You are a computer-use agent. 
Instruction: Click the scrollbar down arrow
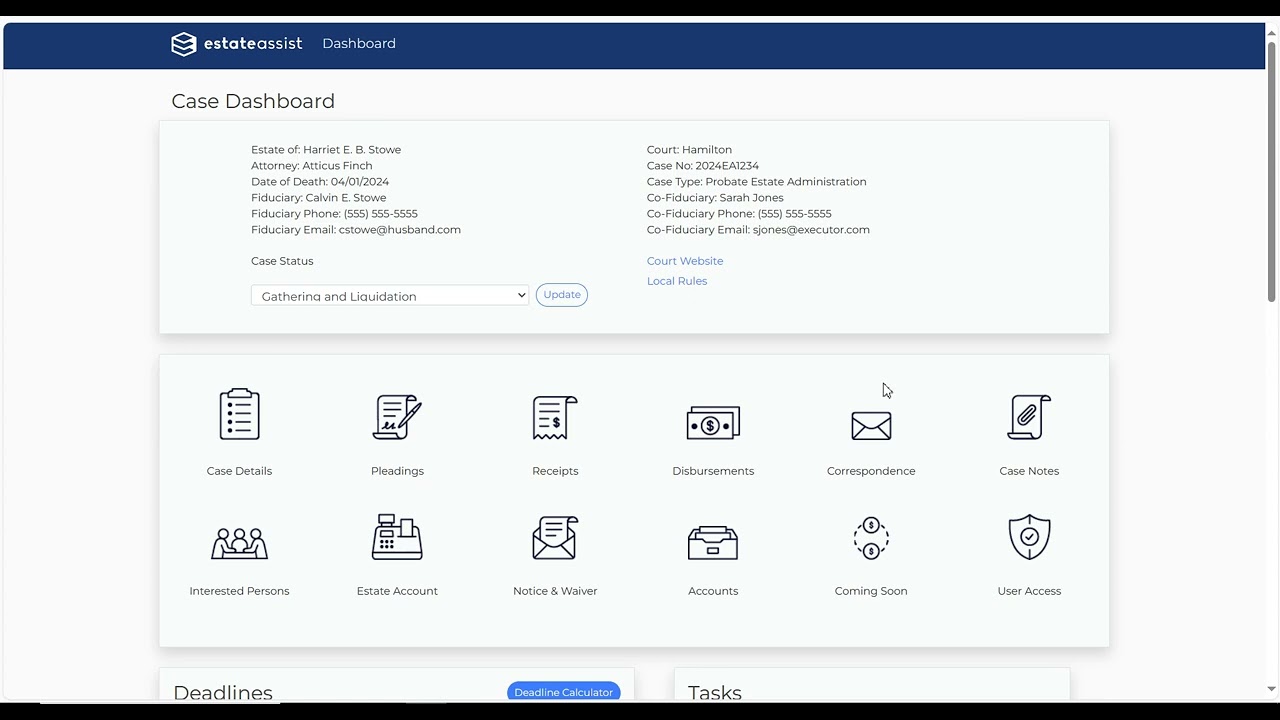1272,689
